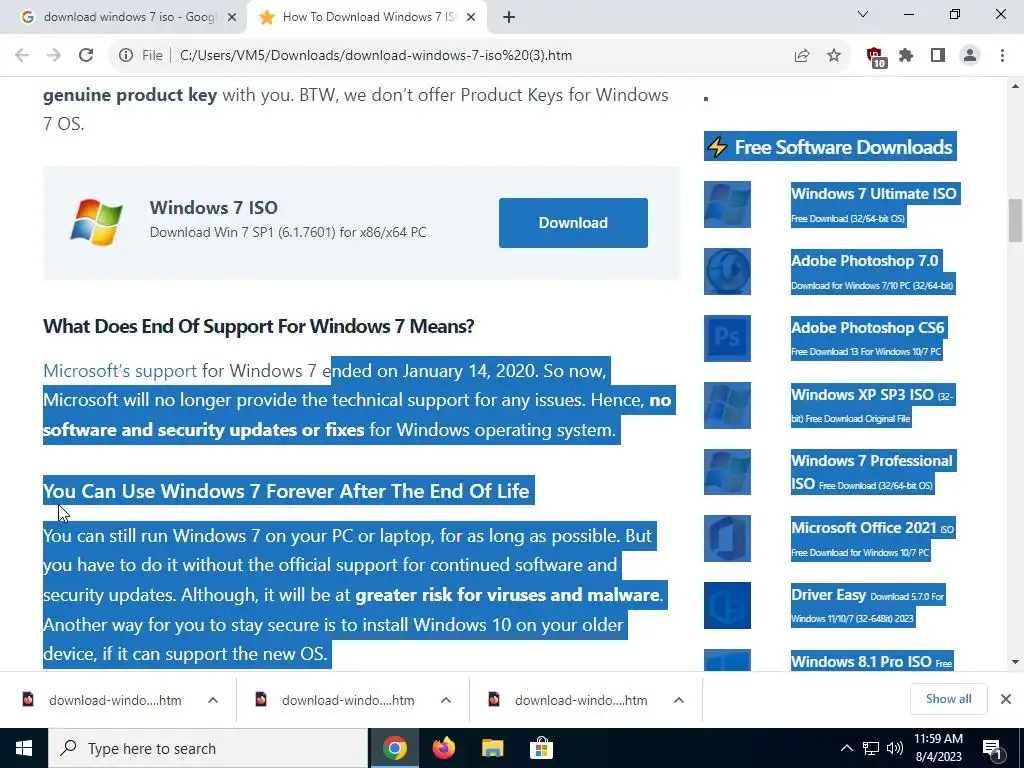Open Windows 7 Professional ISO link
This screenshot has height=768, width=1024.
(x=872, y=472)
